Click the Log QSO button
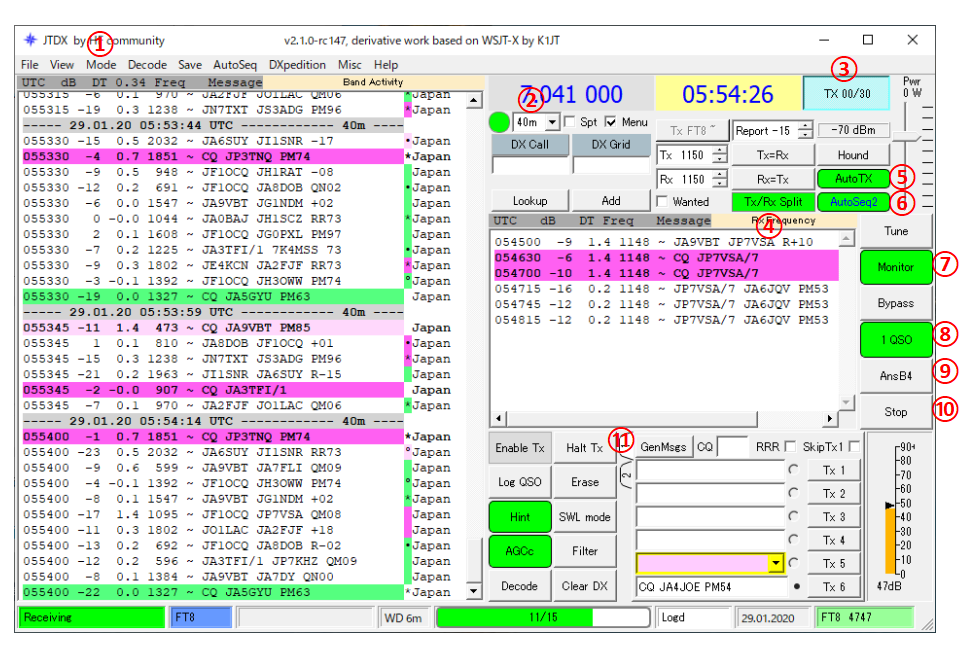The width and height of the screenshot is (978, 659). [520, 482]
